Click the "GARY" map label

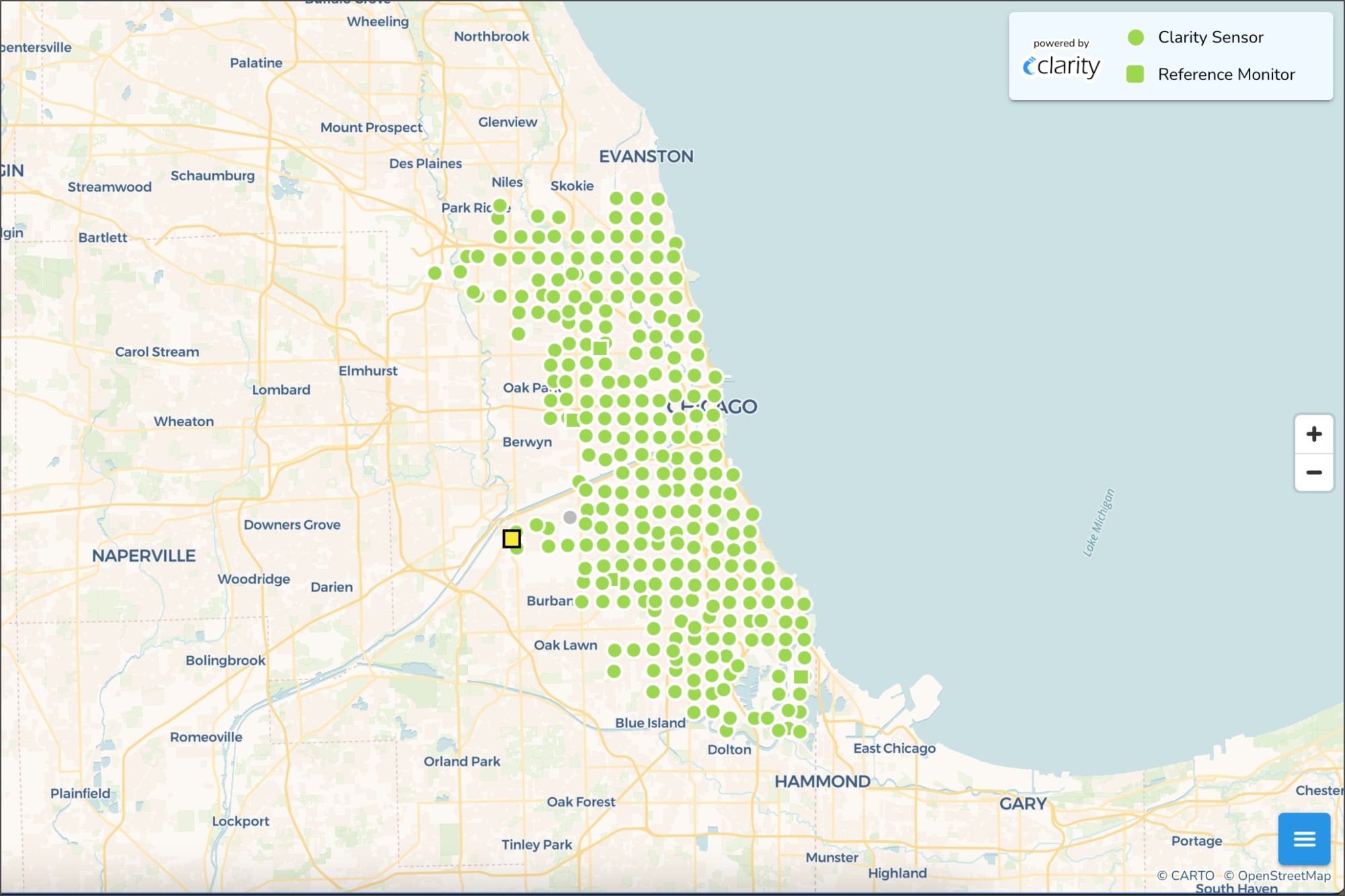tap(1023, 803)
